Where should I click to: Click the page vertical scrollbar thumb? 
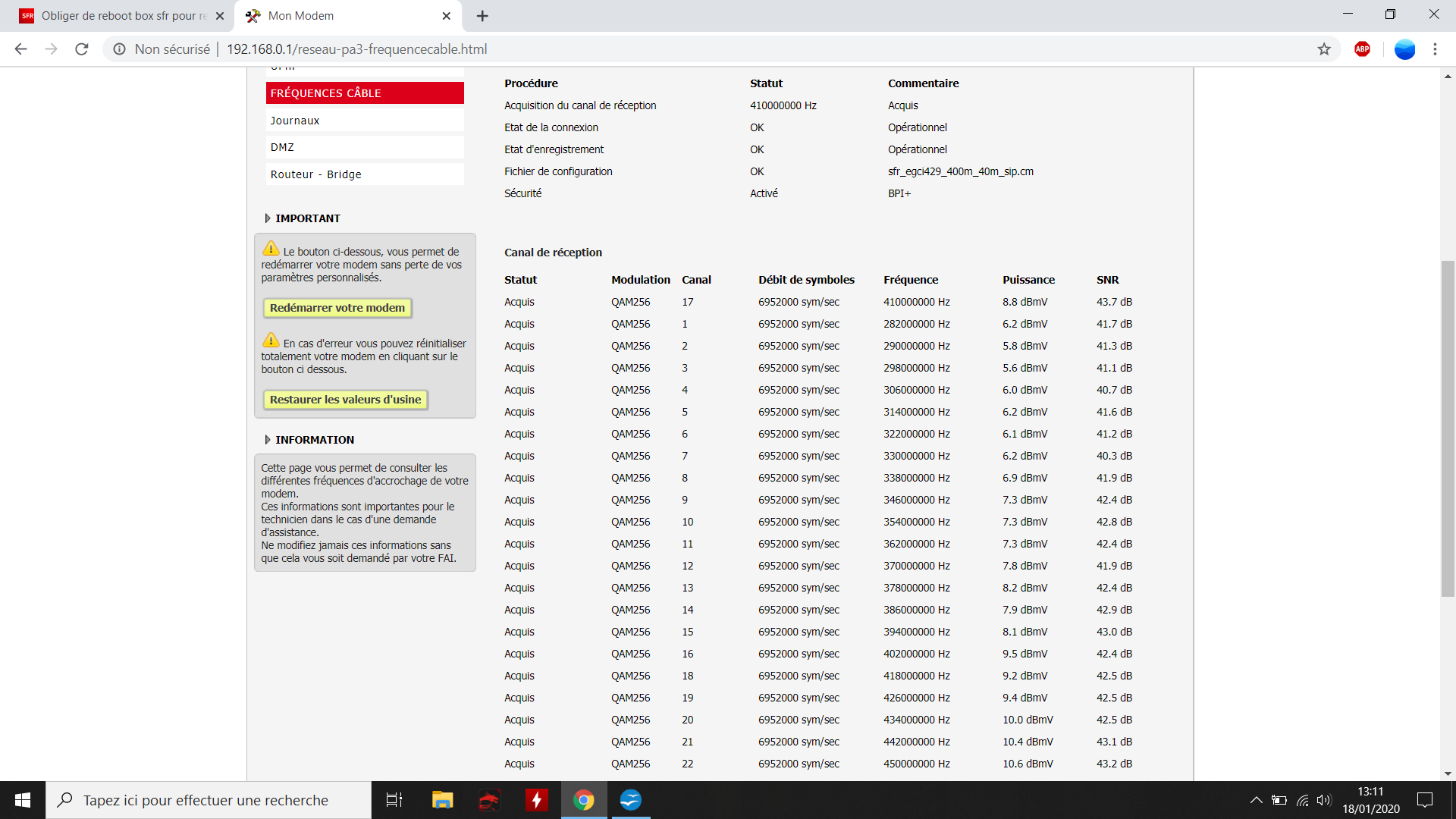1448,428
